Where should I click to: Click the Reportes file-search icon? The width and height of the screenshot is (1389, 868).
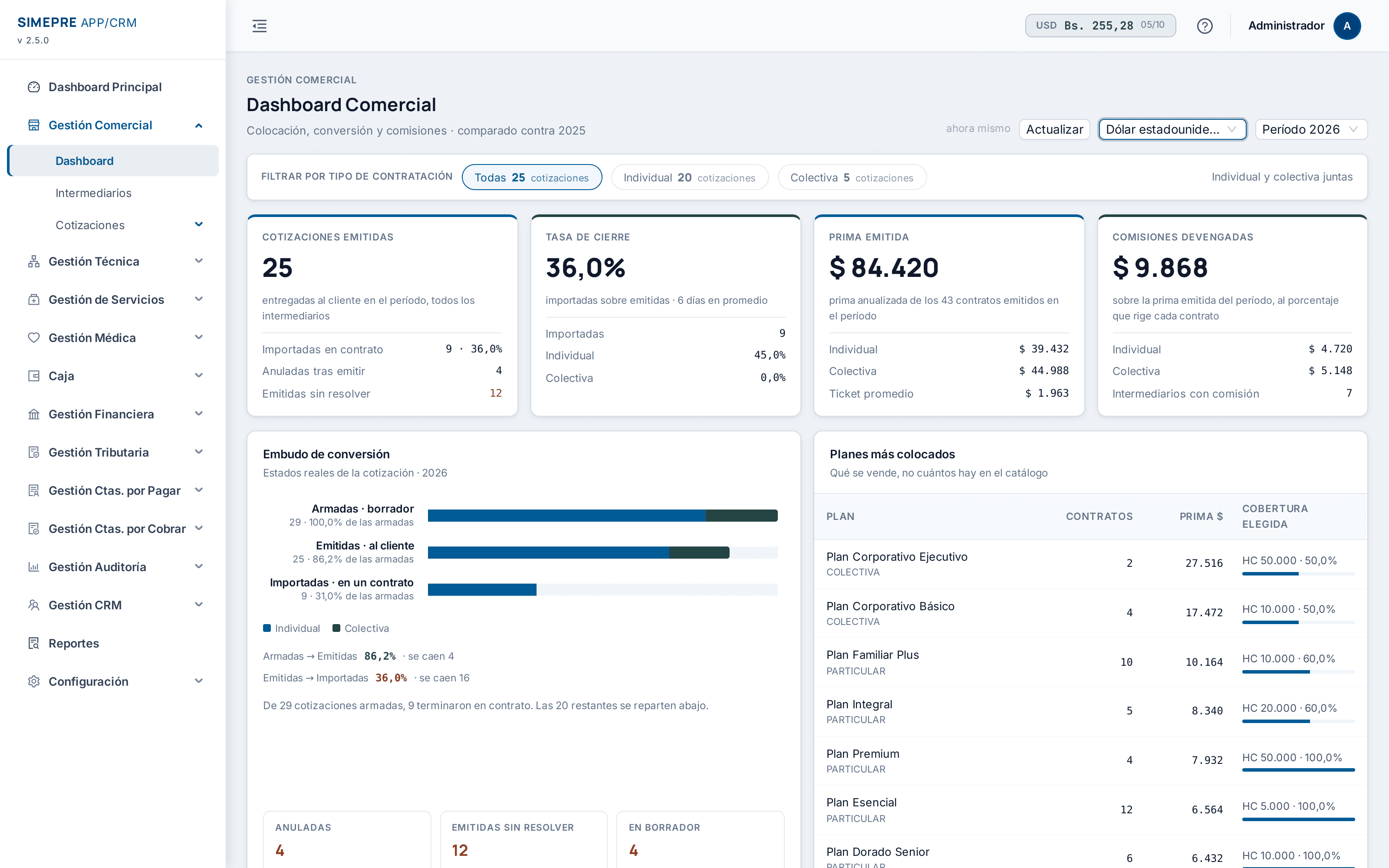pos(34,643)
